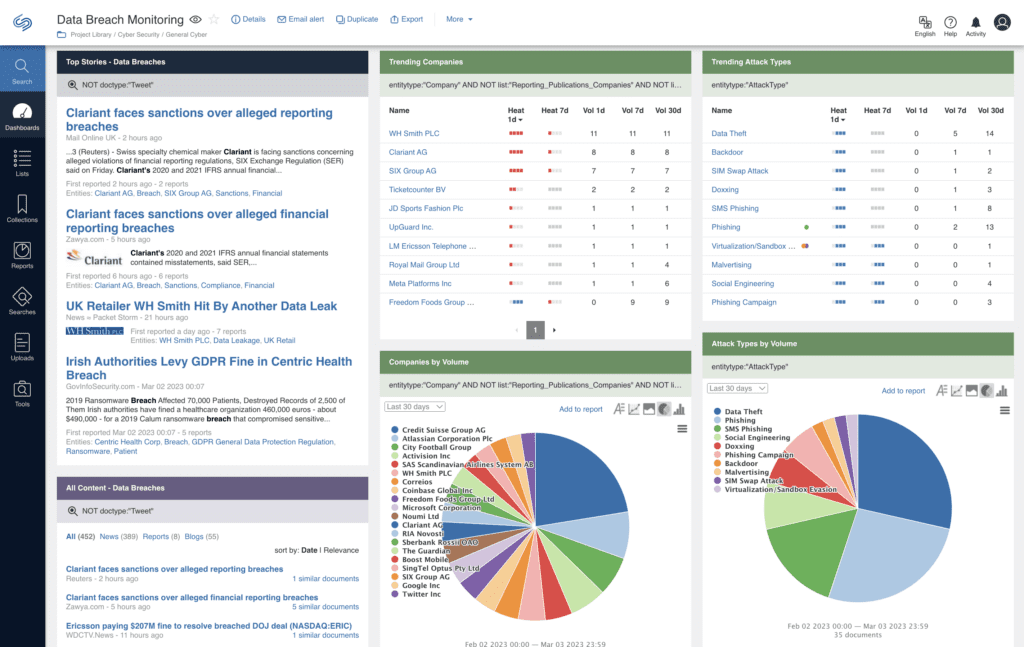Select page 1 in Trending Companies pagination
The height and width of the screenshot is (647, 1024).
536,330
